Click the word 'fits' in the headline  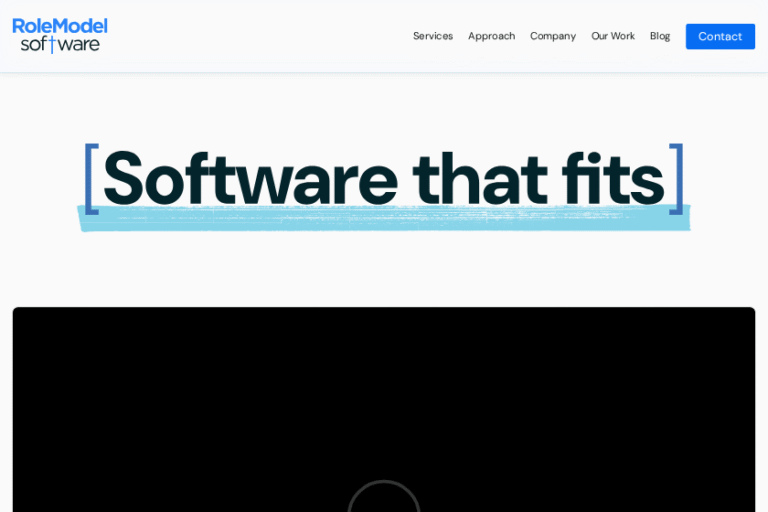point(612,179)
